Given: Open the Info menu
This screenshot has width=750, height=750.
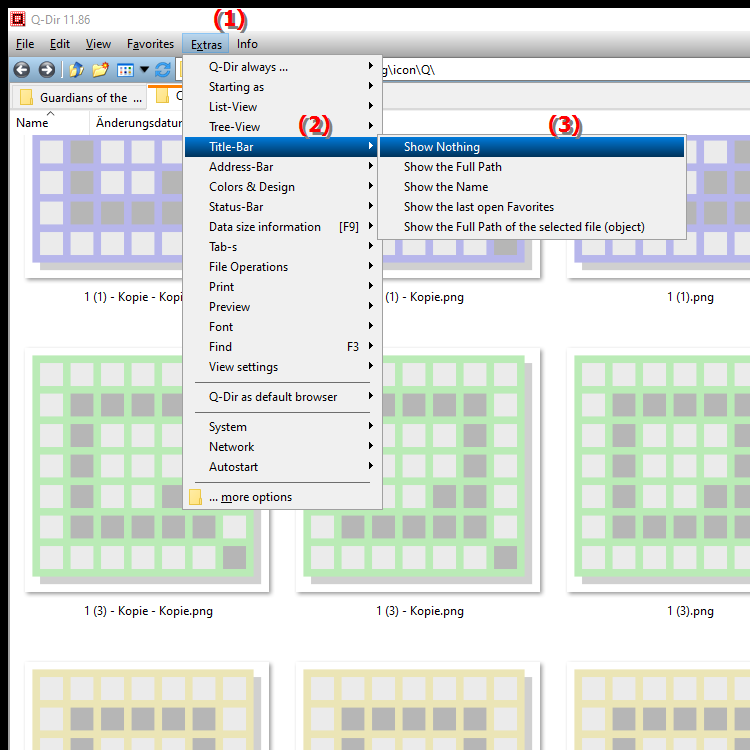Looking at the screenshot, I should (247, 44).
